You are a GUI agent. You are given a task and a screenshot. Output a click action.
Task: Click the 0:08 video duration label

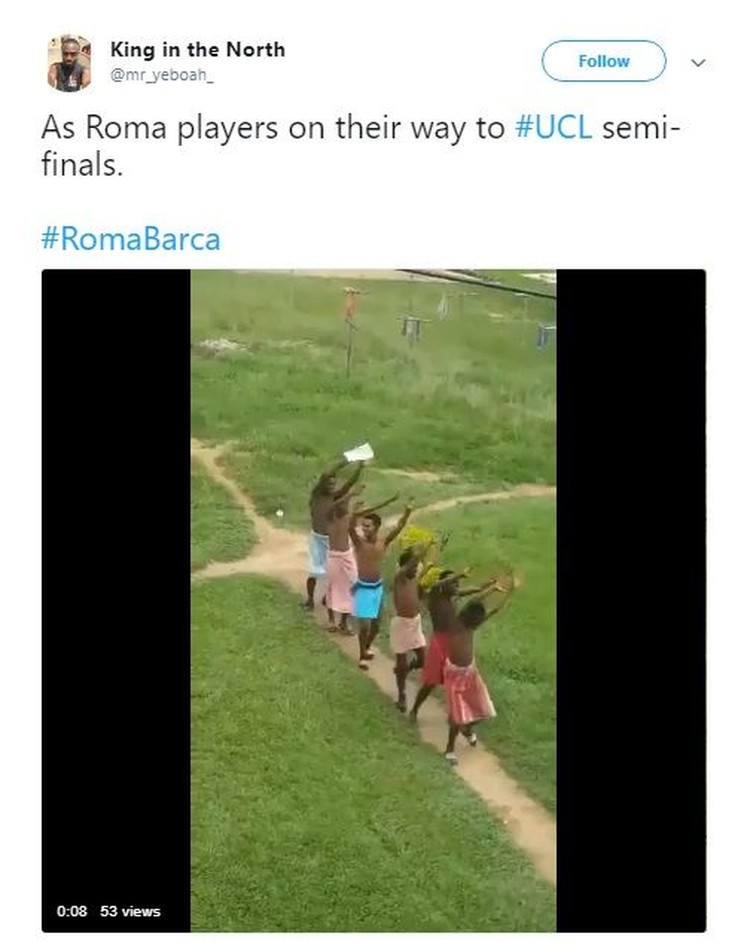coord(72,911)
